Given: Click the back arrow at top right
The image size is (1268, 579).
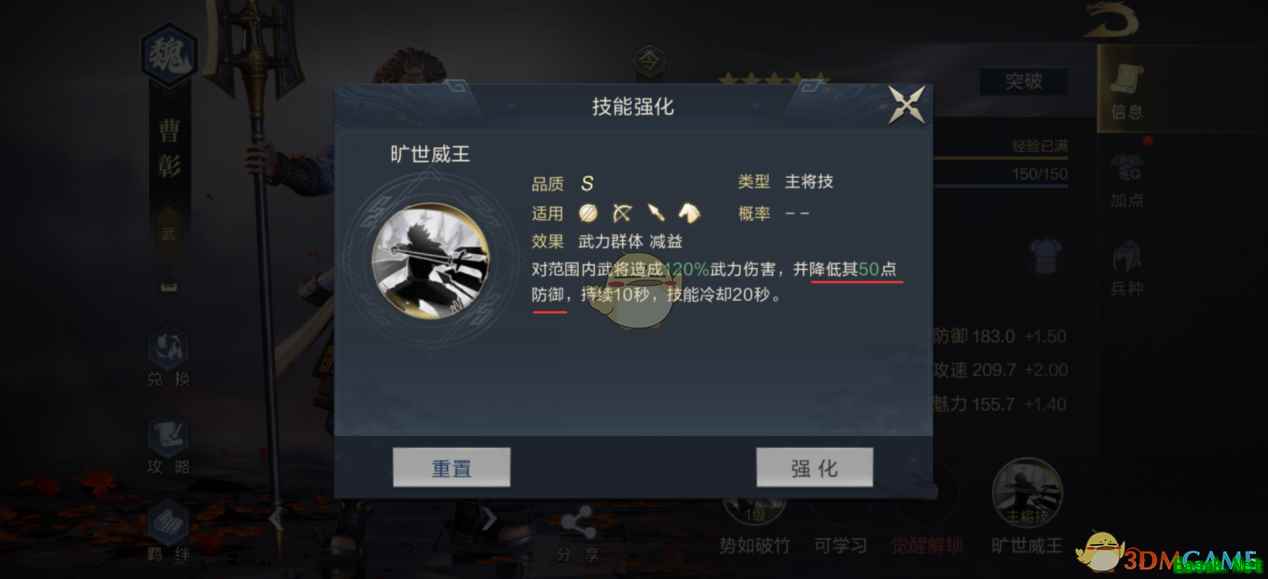Looking at the screenshot, I should pos(1112,20).
